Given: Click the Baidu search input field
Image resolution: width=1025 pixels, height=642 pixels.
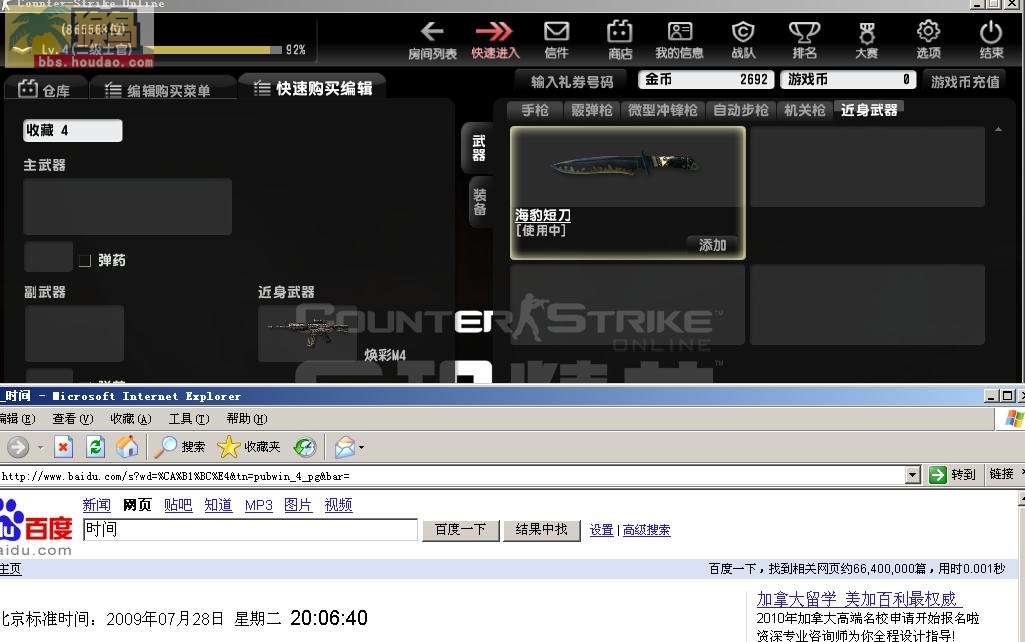Looking at the screenshot, I should tap(250, 530).
